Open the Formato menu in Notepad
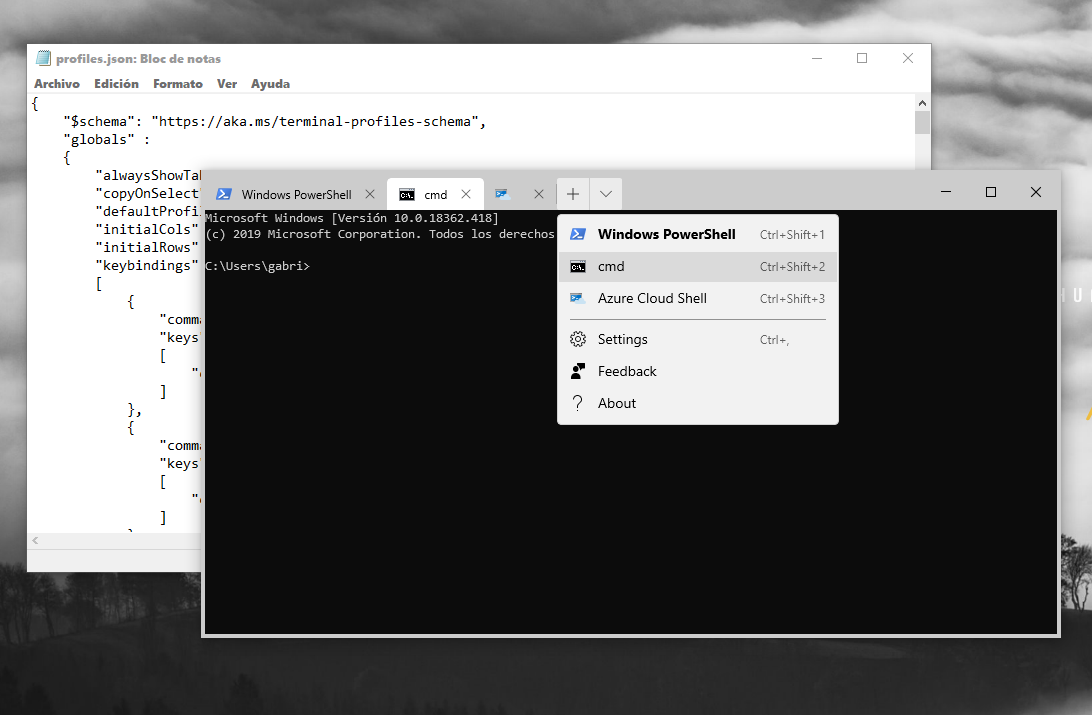 (x=177, y=83)
